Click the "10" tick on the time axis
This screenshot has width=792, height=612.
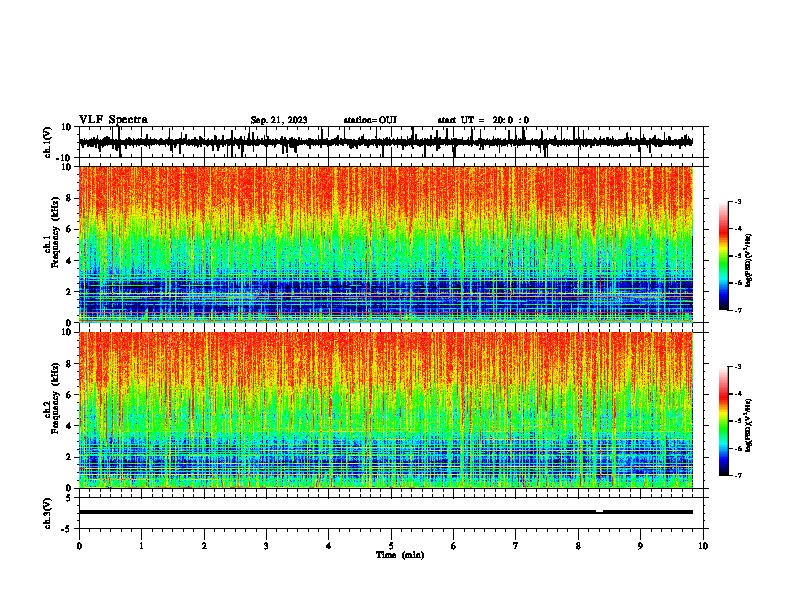click(703, 546)
